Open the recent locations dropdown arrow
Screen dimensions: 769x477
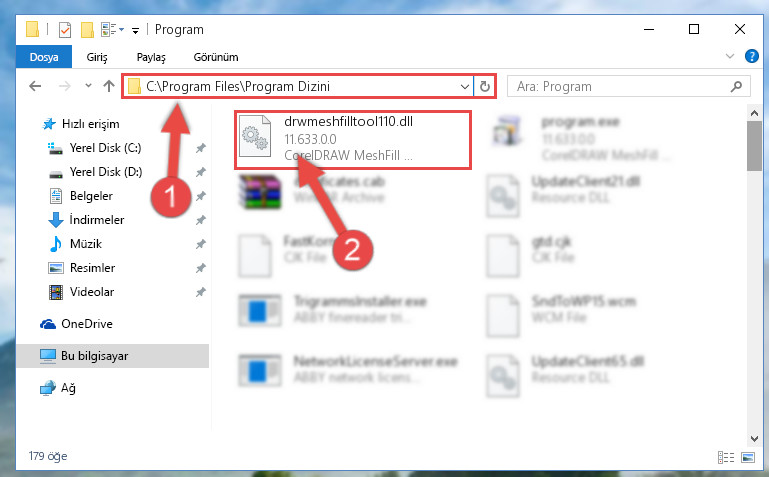tap(88, 86)
